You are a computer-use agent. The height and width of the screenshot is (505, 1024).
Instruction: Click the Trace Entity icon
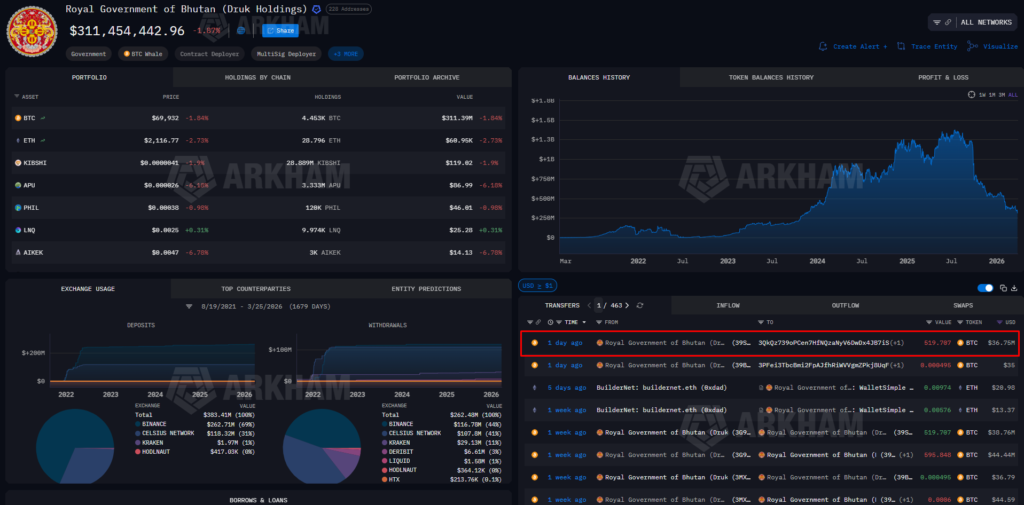[901, 46]
